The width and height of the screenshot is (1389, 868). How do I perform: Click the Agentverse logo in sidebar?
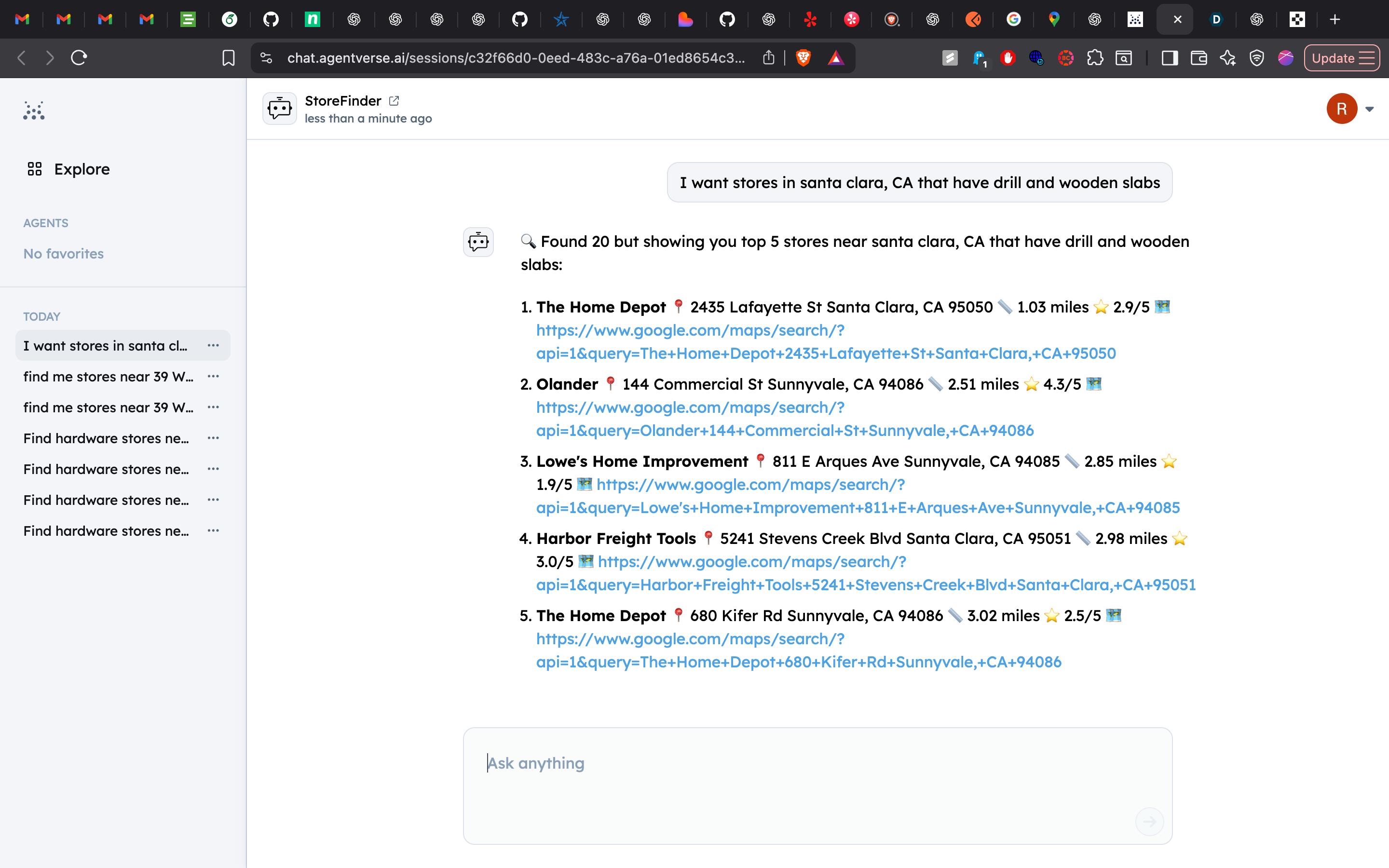pyautogui.click(x=34, y=110)
